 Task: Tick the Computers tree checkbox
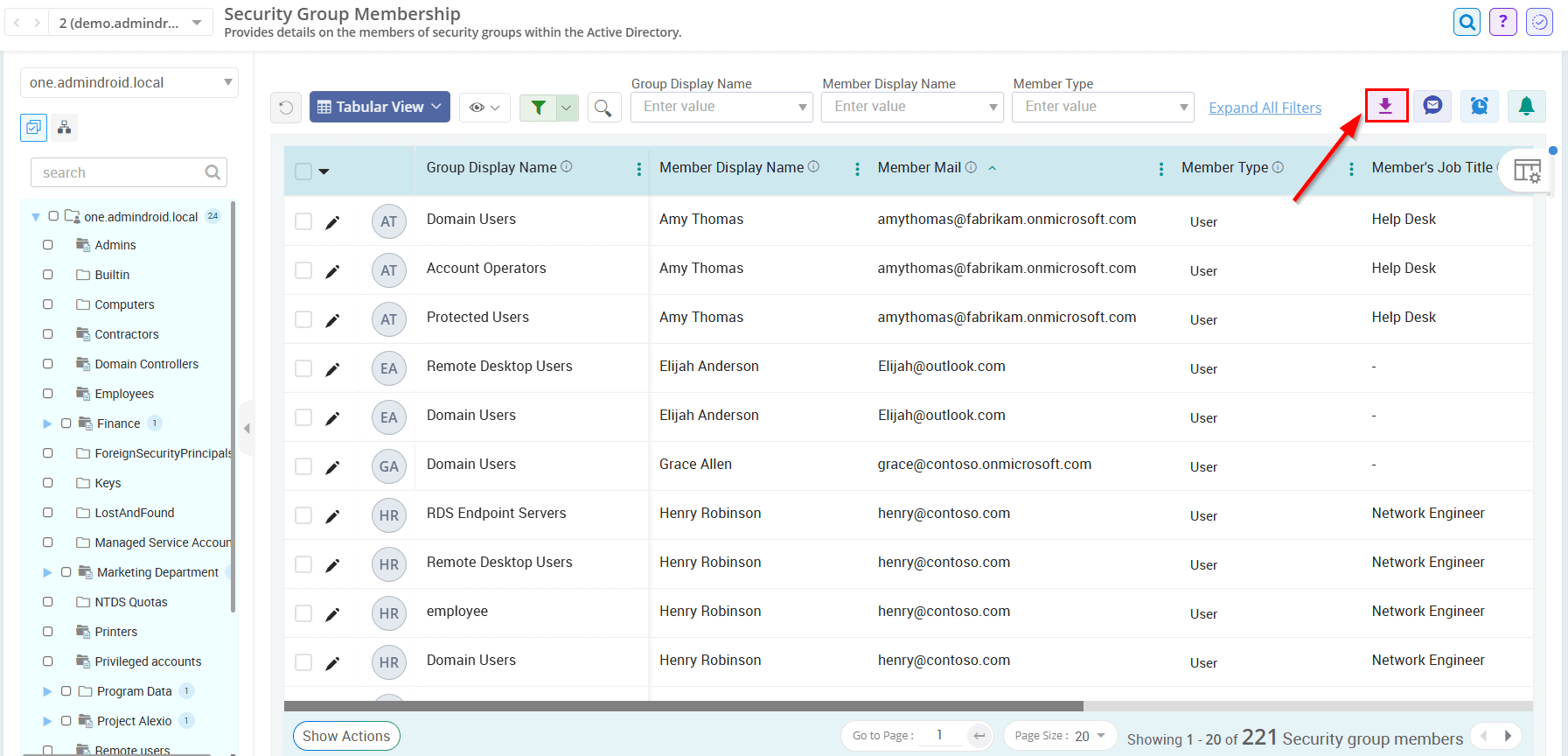[x=48, y=304]
